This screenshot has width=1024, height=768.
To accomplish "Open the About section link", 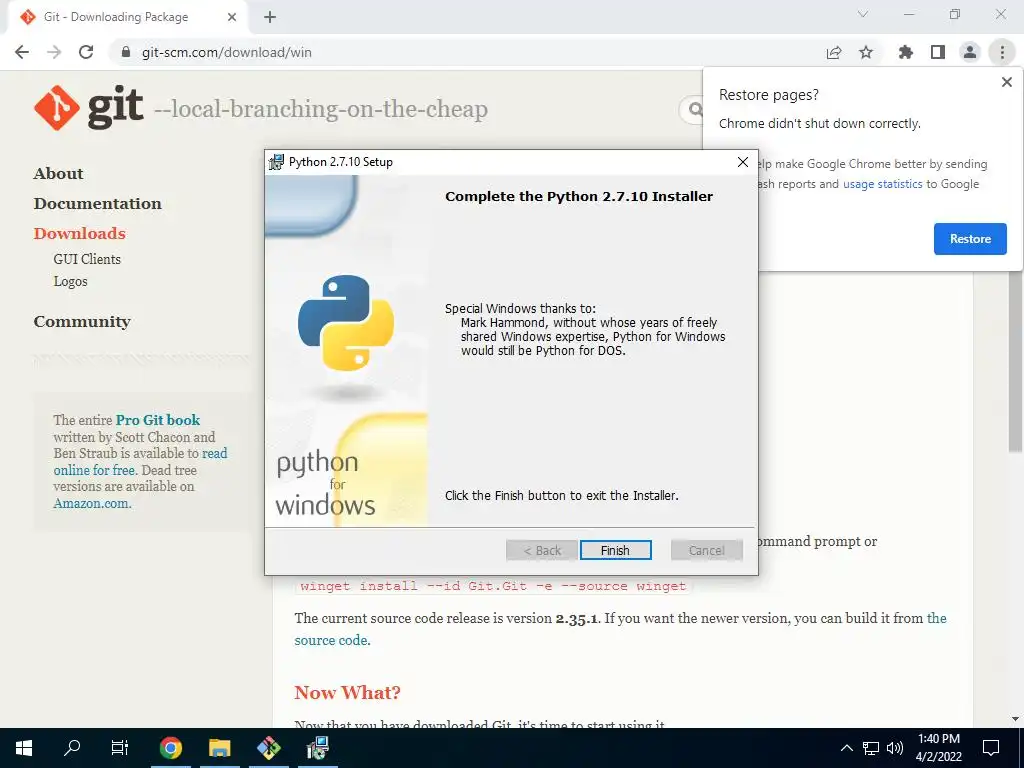I will click(x=59, y=174).
